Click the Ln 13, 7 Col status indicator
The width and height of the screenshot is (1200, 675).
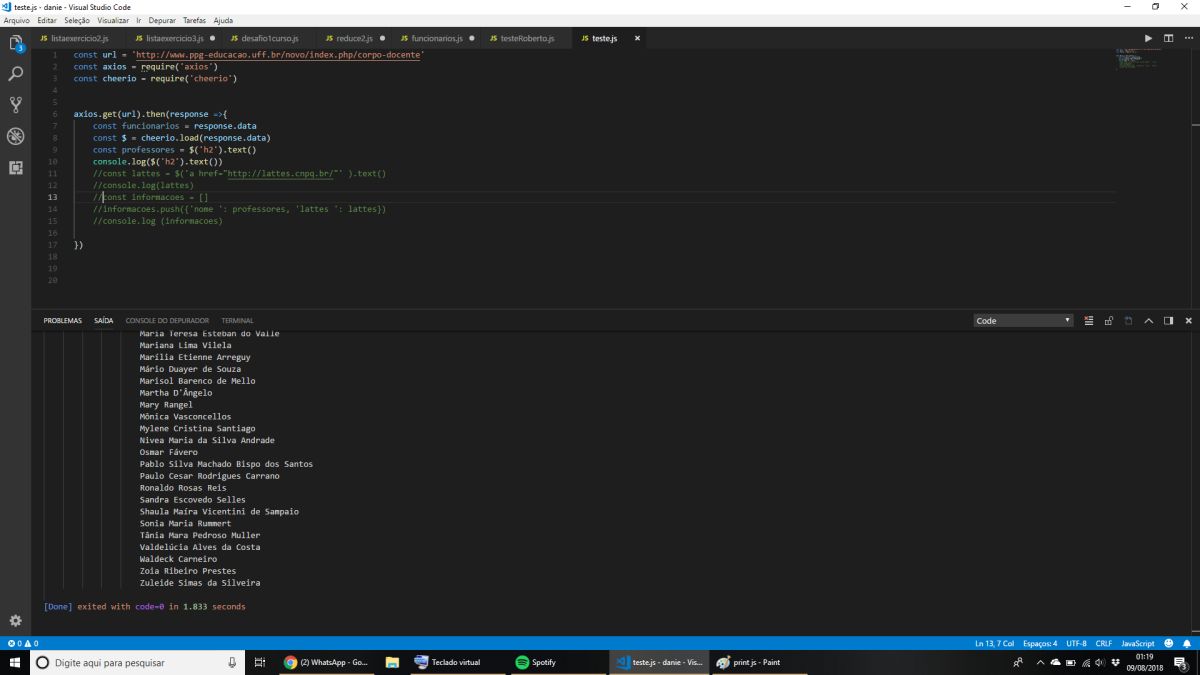click(994, 643)
